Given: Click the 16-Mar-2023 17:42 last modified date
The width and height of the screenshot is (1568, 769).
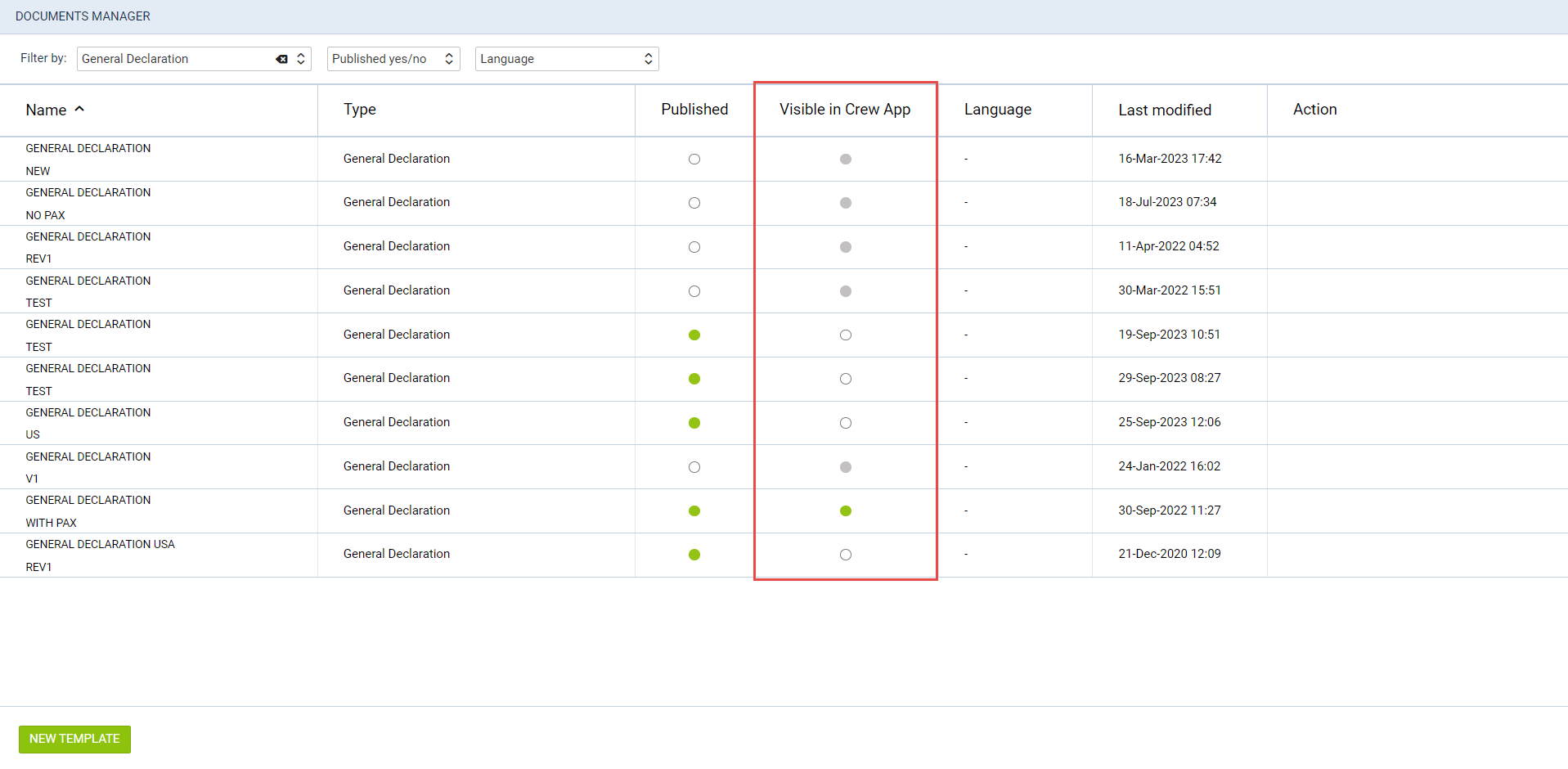Looking at the screenshot, I should click(x=1170, y=159).
